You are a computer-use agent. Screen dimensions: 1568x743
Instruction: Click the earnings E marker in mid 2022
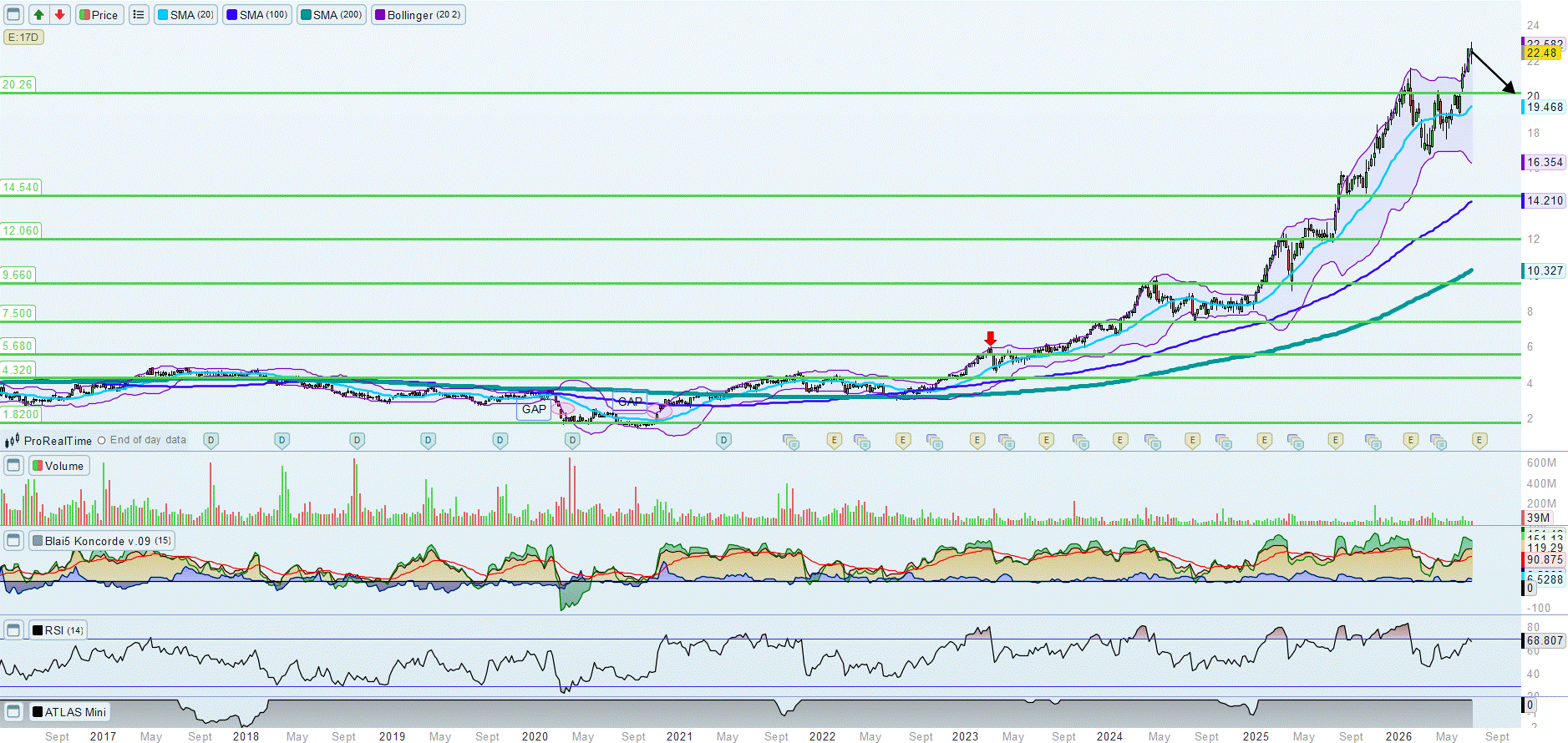coord(903,440)
